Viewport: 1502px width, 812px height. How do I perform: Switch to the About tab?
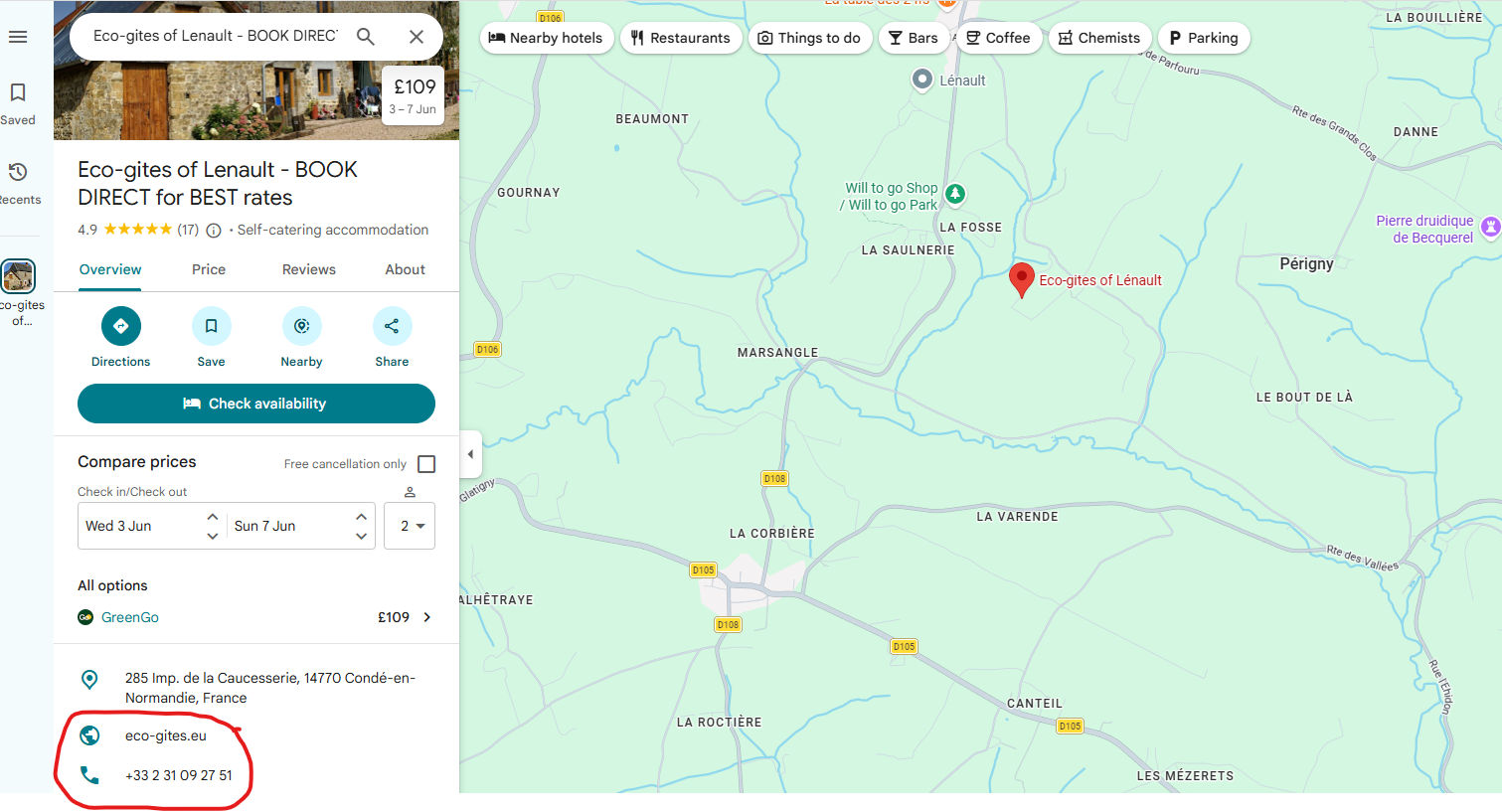pyautogui.click(x=406, y=269)
